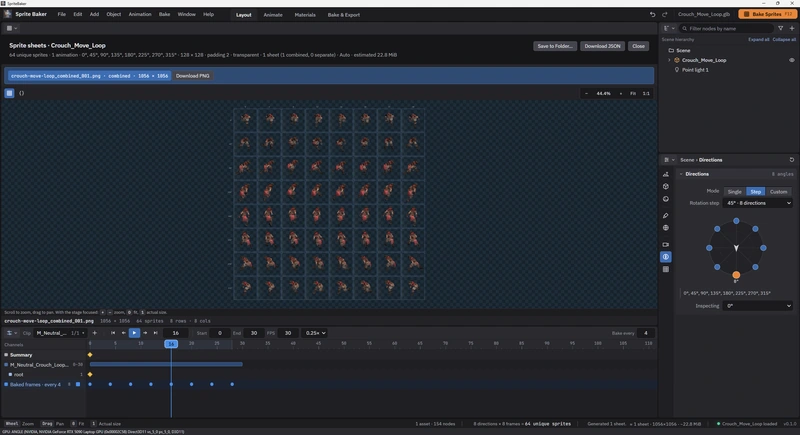Image resolution: width=800 pixels, height=435 pixels.
Task: Switch to the Materials workspace tab
Action: (305, 15)
